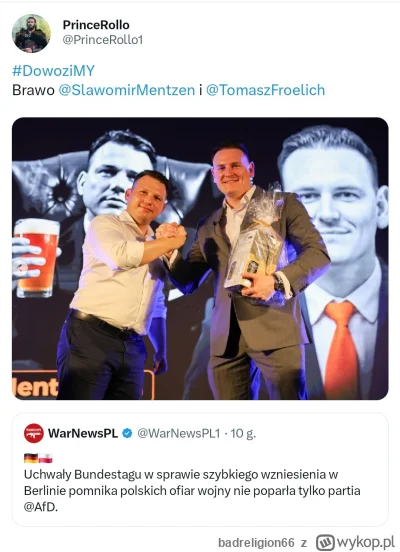
Task: Click the wykop.pl 'w' logo icon
Action: coord(325,542)
